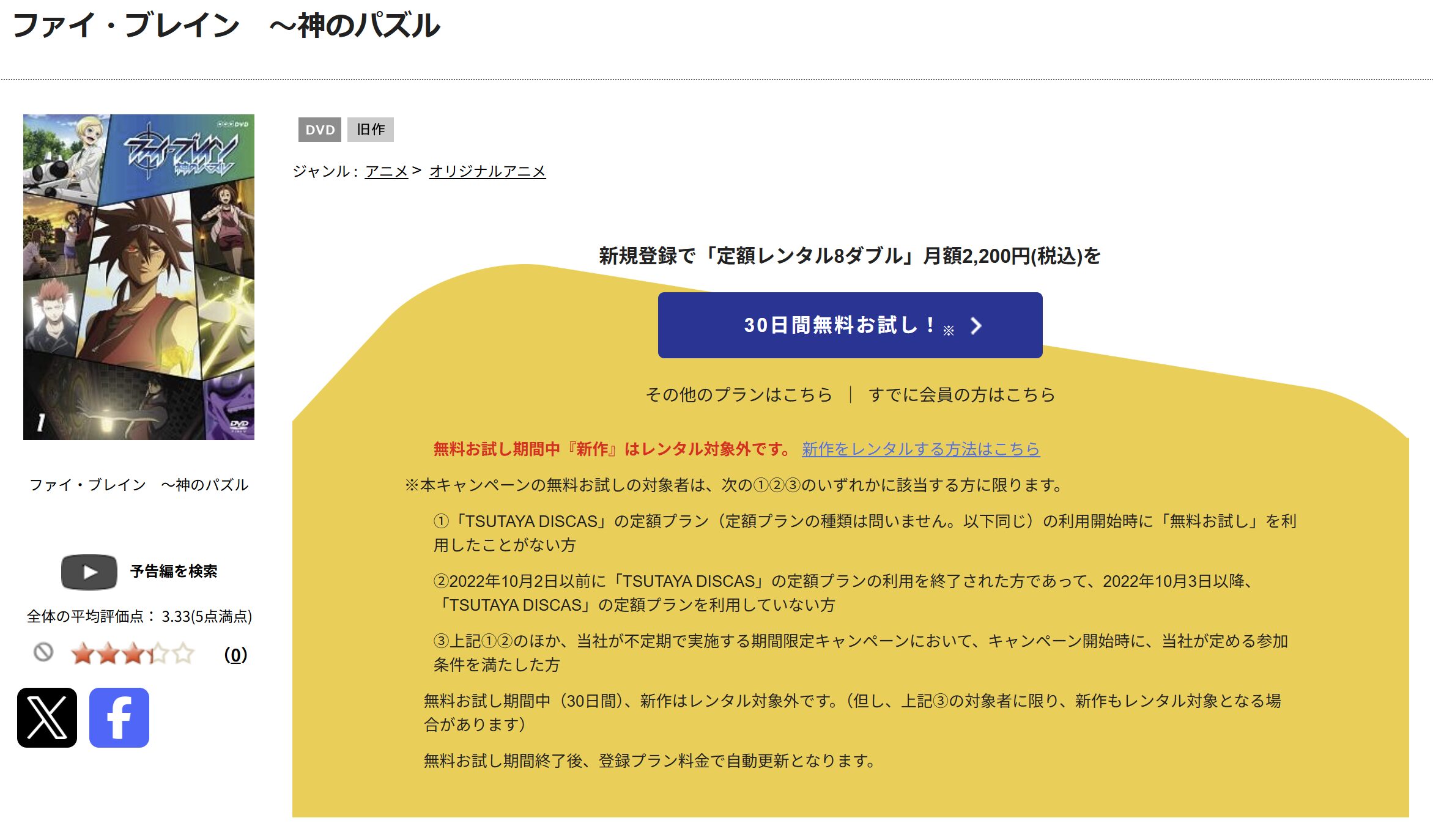Click the 旧作 badge
This screenshot has height=840, width=1433.
(x=371, y=130)
